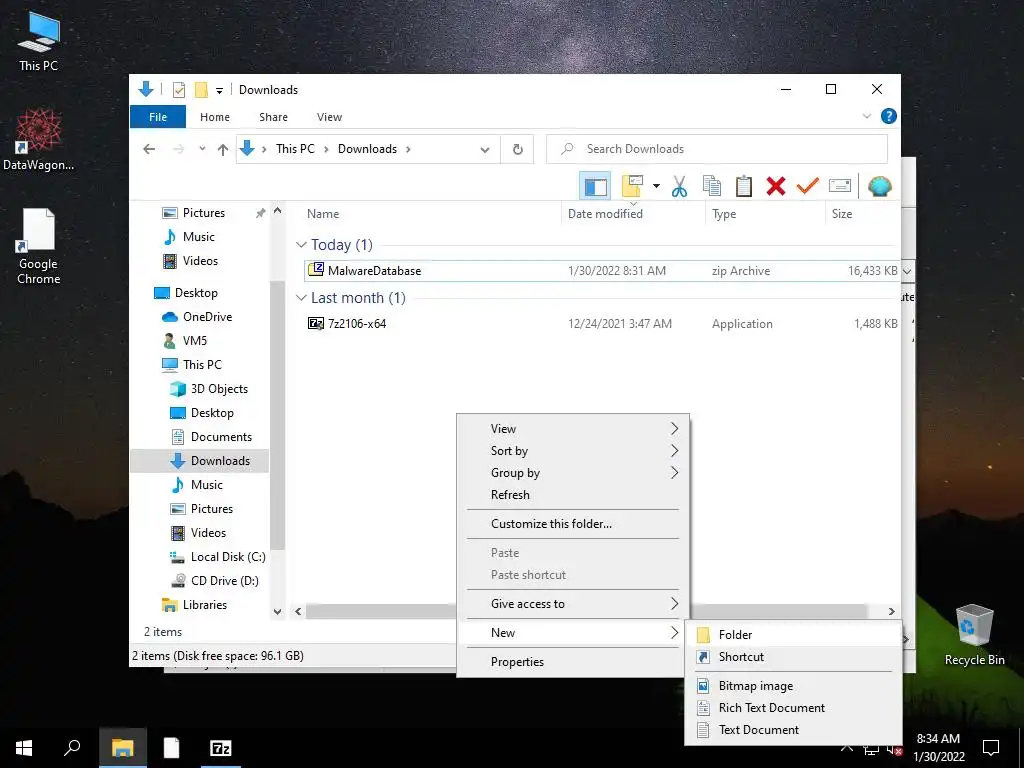The width and height of the screenshot is (1024, 768).
Task: Toggle the navigation pane toolbar button
Action: pos(595,187)
